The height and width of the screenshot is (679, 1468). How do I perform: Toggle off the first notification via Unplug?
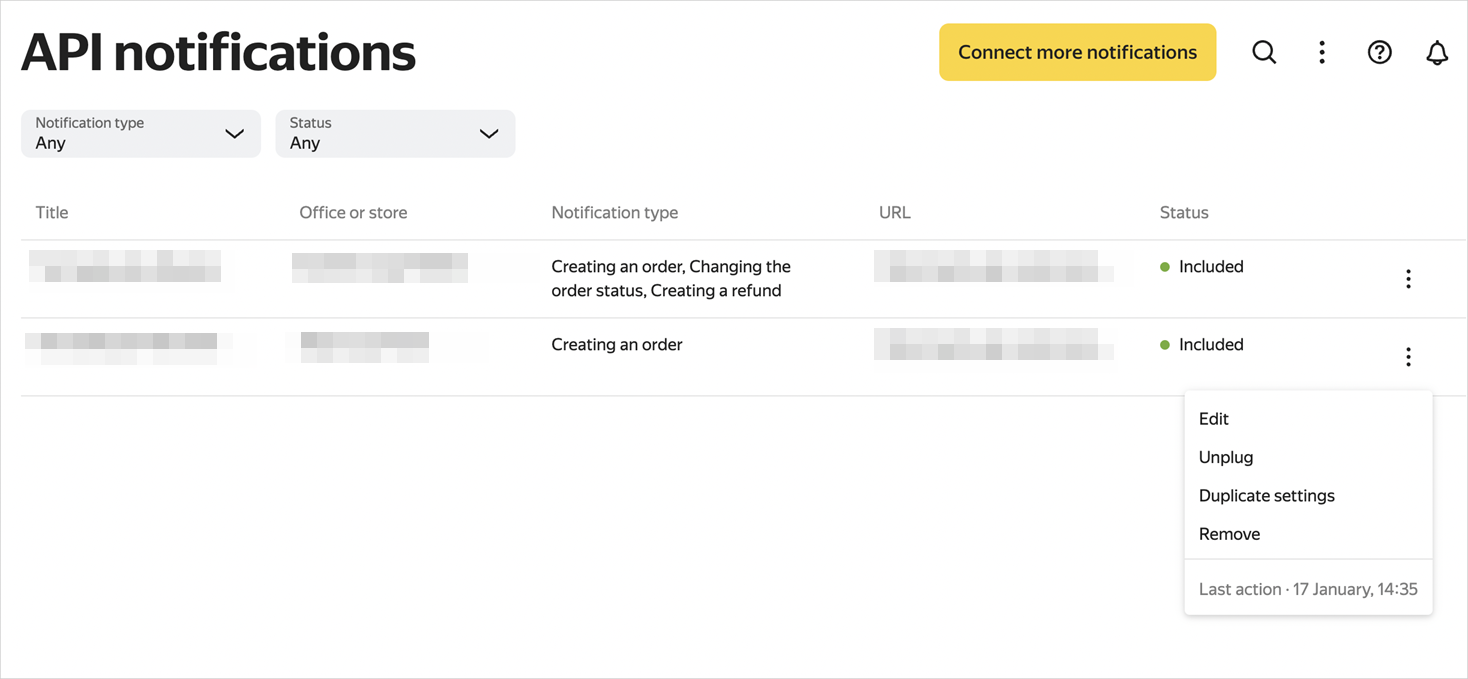(1226, 457)
